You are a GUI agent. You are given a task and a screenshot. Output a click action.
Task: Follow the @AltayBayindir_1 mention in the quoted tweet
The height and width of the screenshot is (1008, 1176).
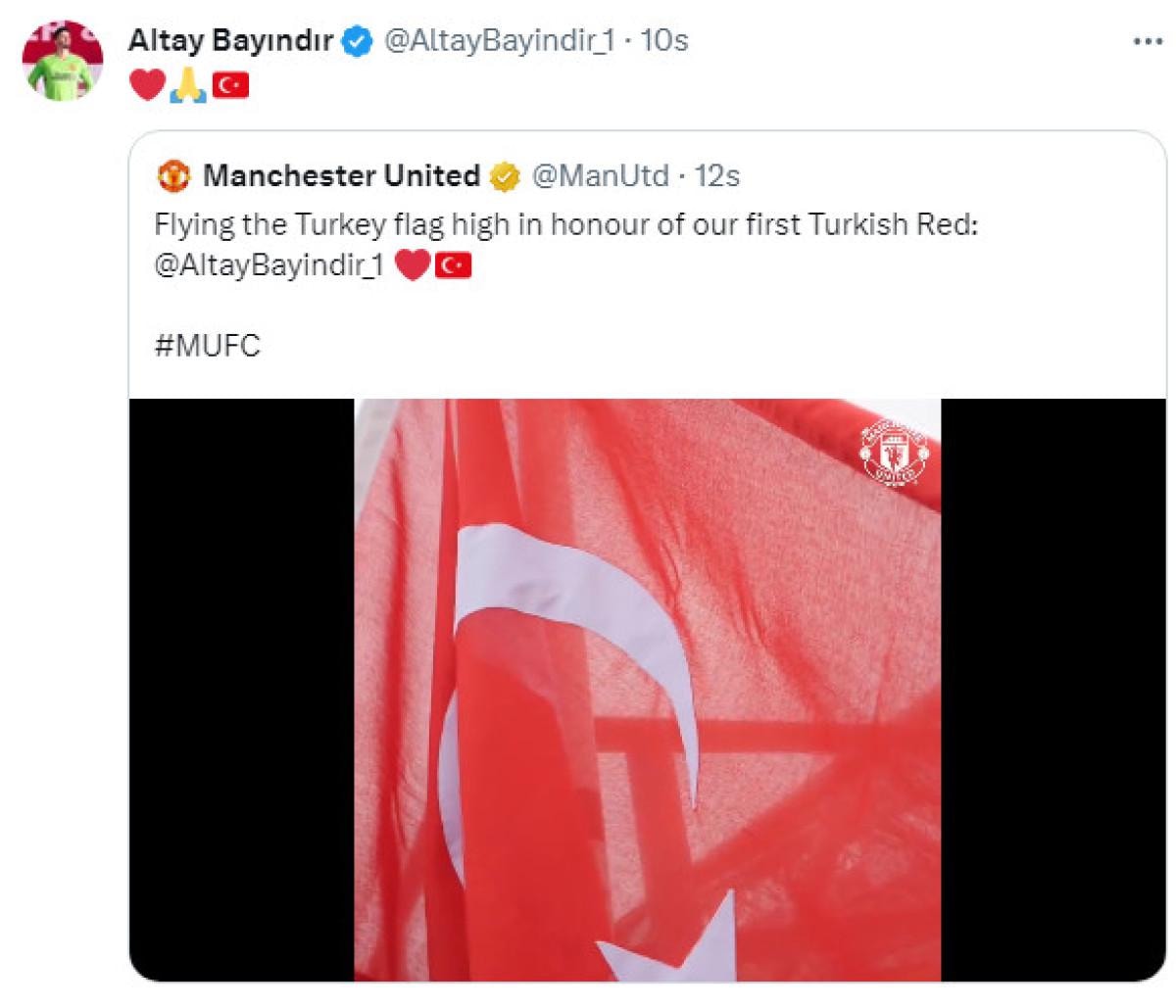[270, 266]
